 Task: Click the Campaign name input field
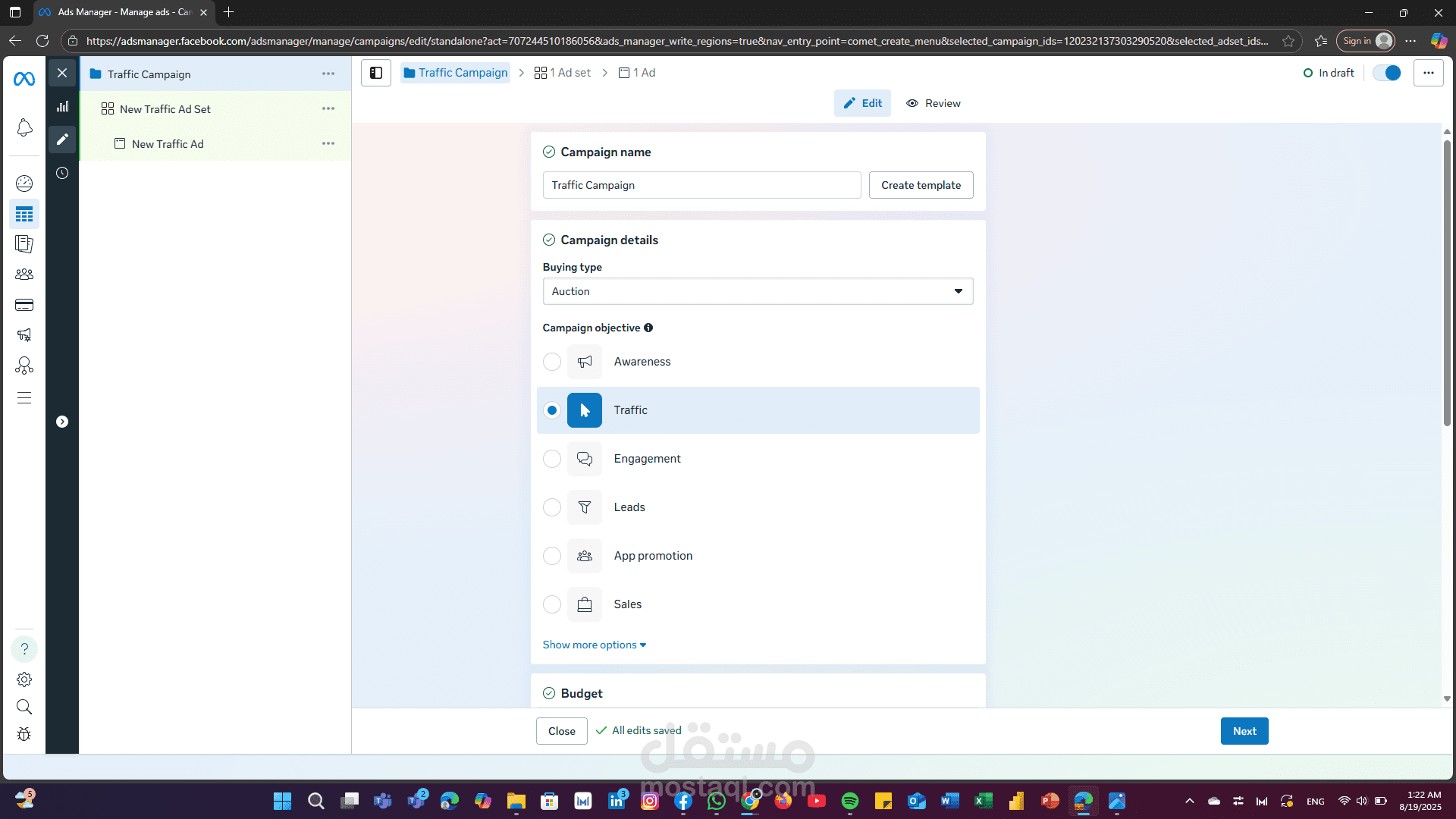[x=702, y=185]
